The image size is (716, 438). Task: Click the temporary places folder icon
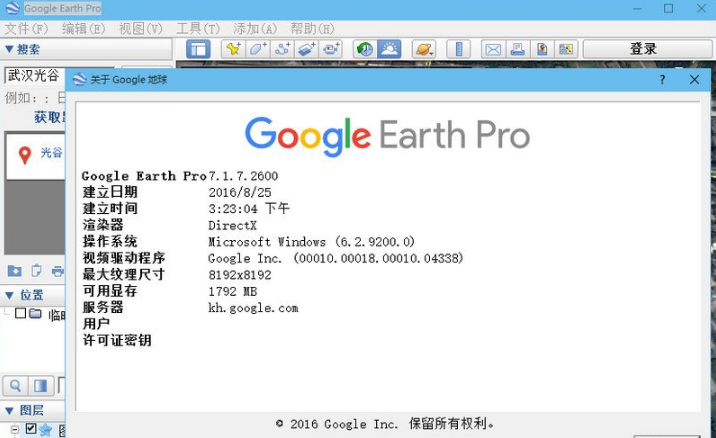pos(36,313)
